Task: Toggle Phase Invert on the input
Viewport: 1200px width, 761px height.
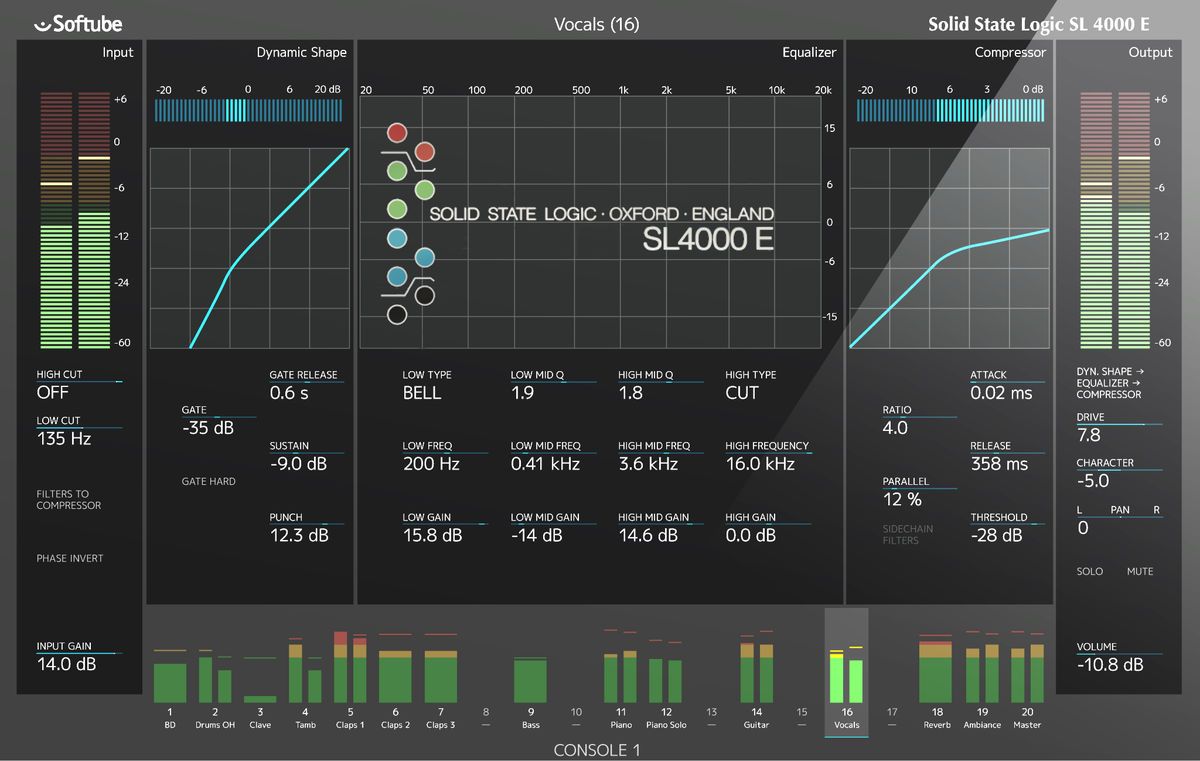Action: pyautogui.click(x=70, y=558)
